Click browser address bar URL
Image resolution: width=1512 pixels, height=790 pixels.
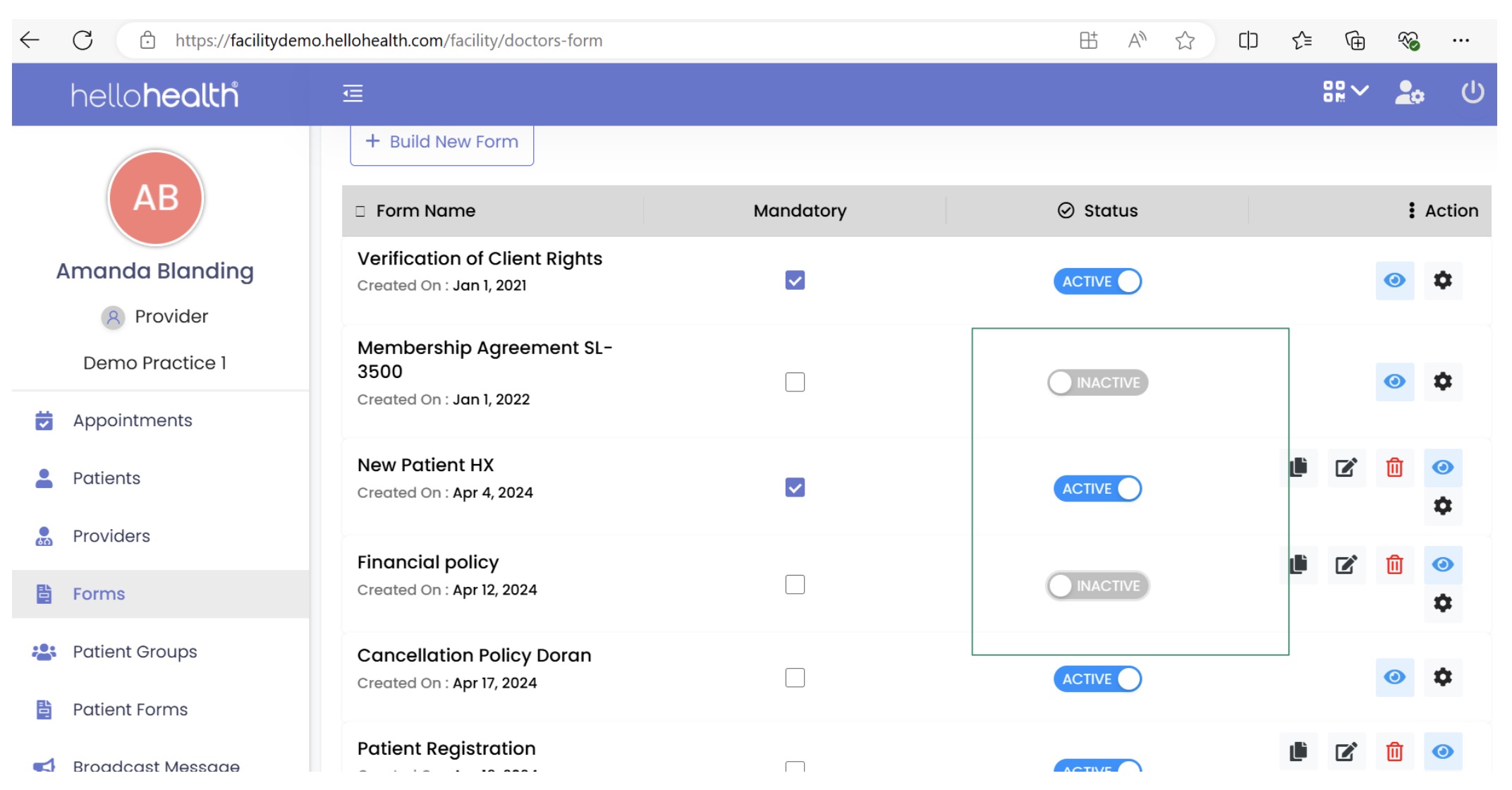pyautogui.click(x=388, y=41)
